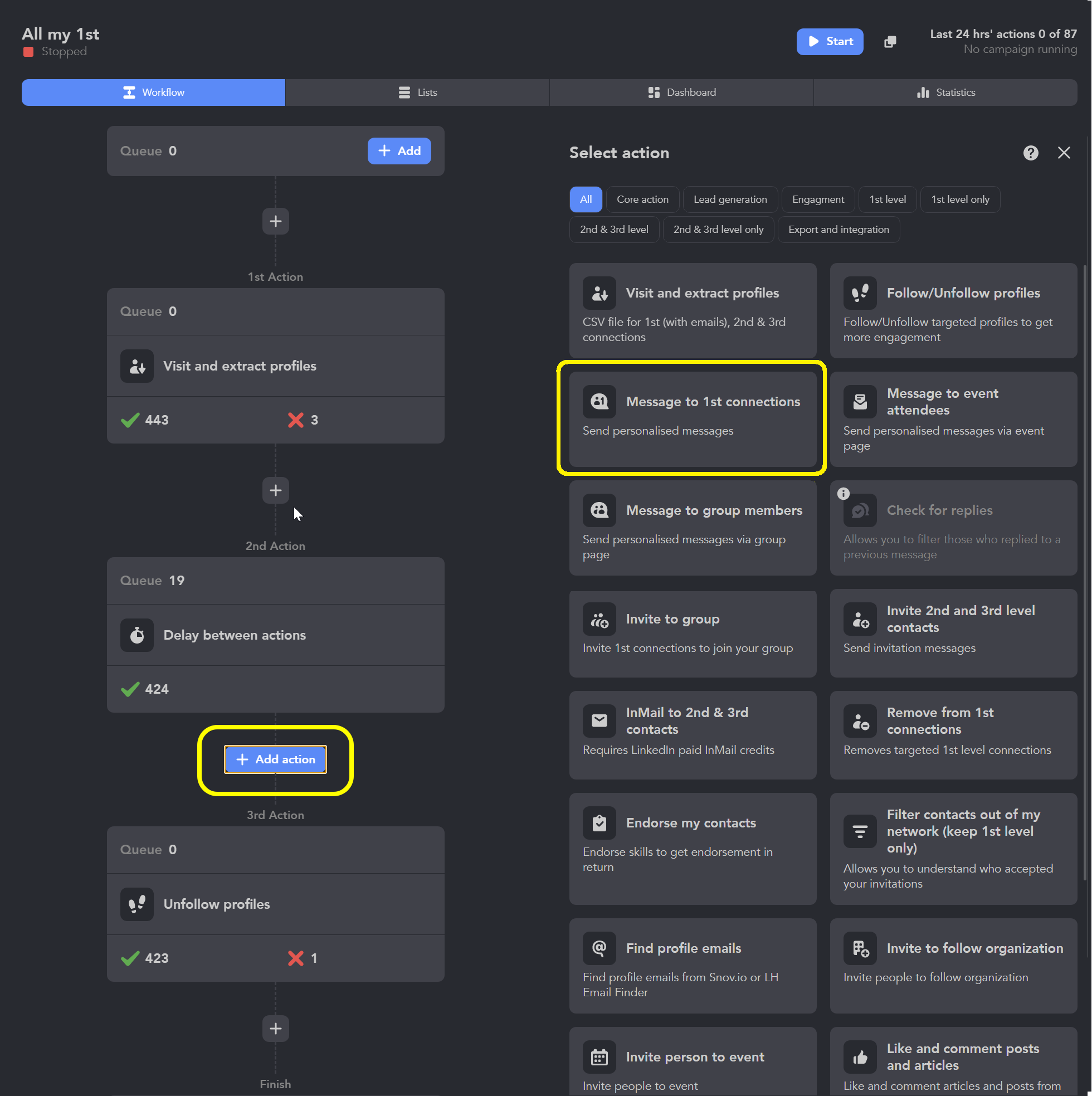
Task: Select Visit and extract profiles action card icon
Action: [599, 293]
